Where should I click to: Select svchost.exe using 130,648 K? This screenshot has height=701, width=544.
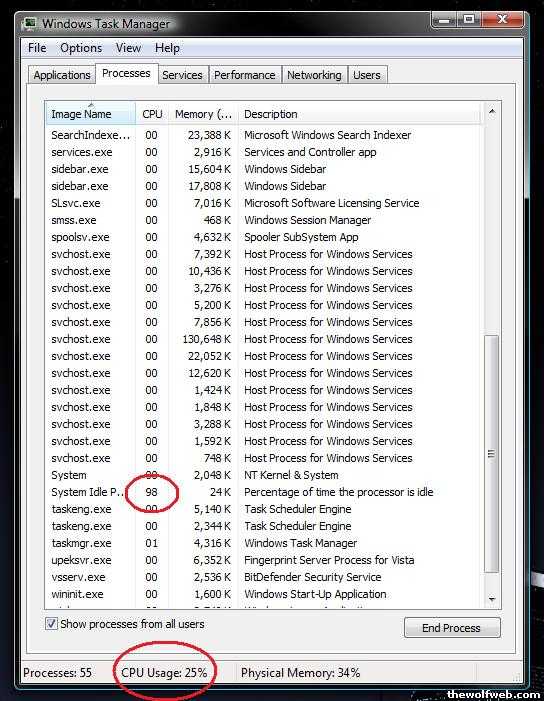pos(264,339)
